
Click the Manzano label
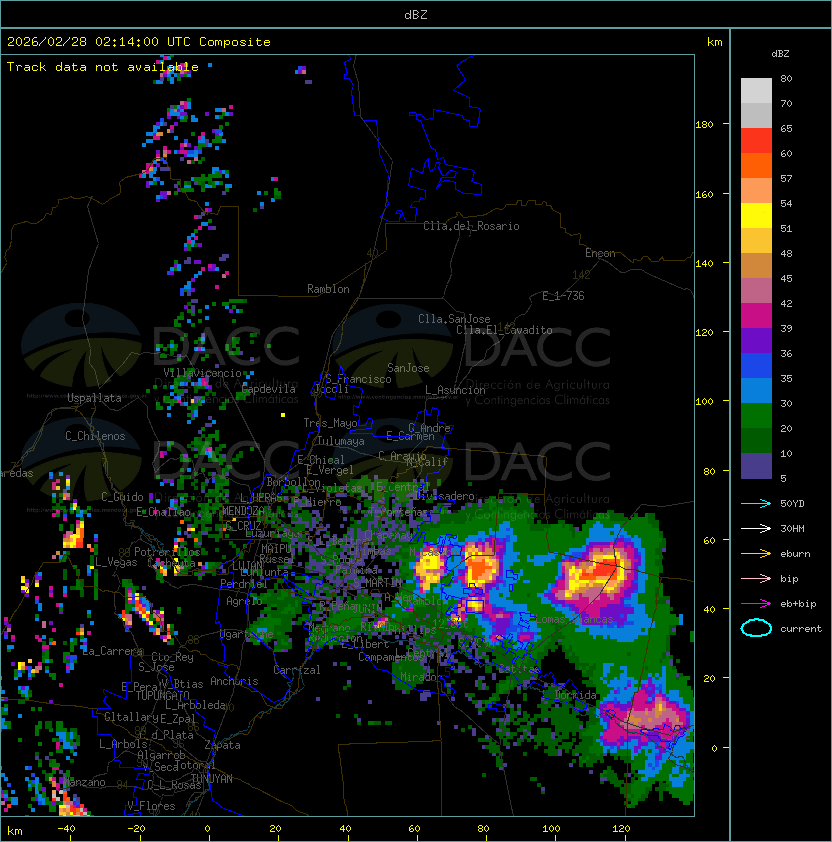(84, 782)
